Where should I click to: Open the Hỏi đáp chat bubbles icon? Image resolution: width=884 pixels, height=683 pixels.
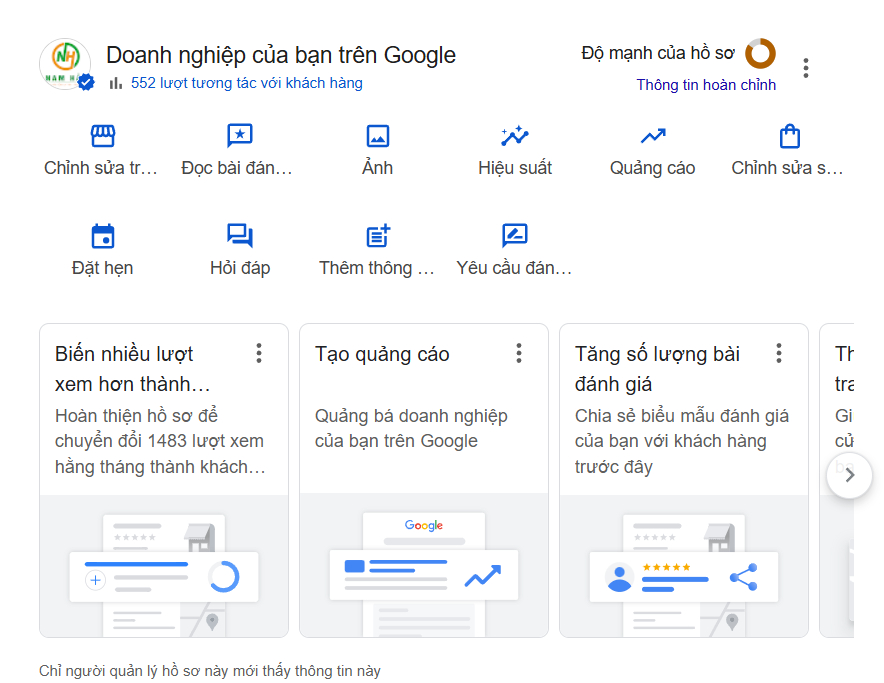pyautogui.click(x=240, y=236)
